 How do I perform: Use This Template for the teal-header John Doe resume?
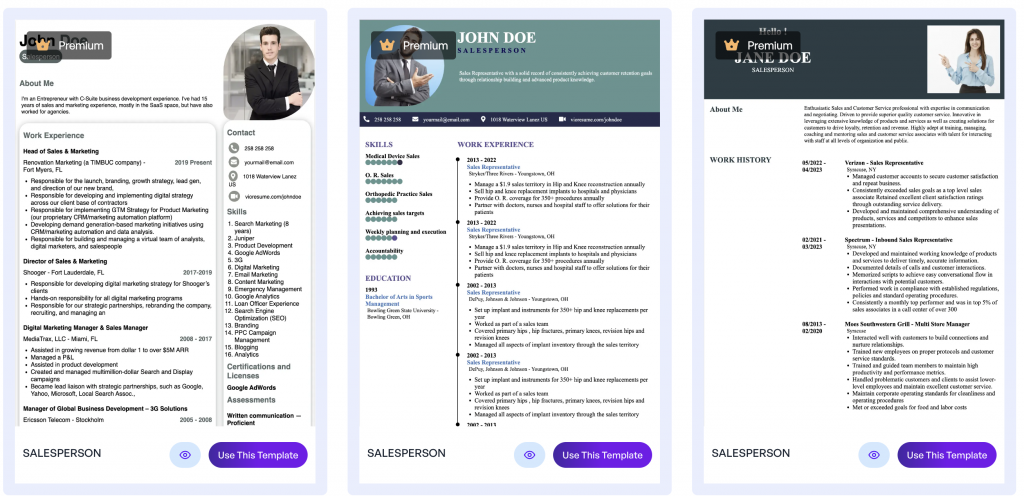pyautogui.click(x=602, y=455)
